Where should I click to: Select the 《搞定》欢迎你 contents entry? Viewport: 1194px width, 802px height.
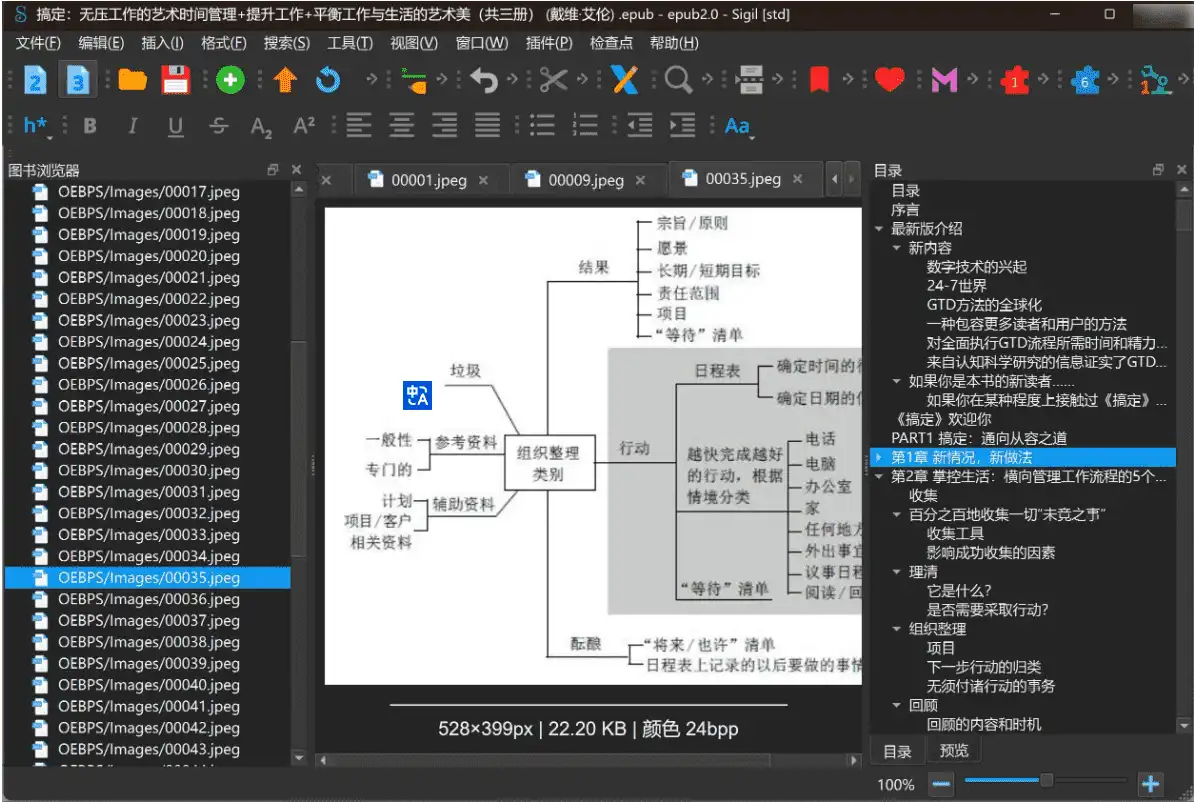(941, 419)
